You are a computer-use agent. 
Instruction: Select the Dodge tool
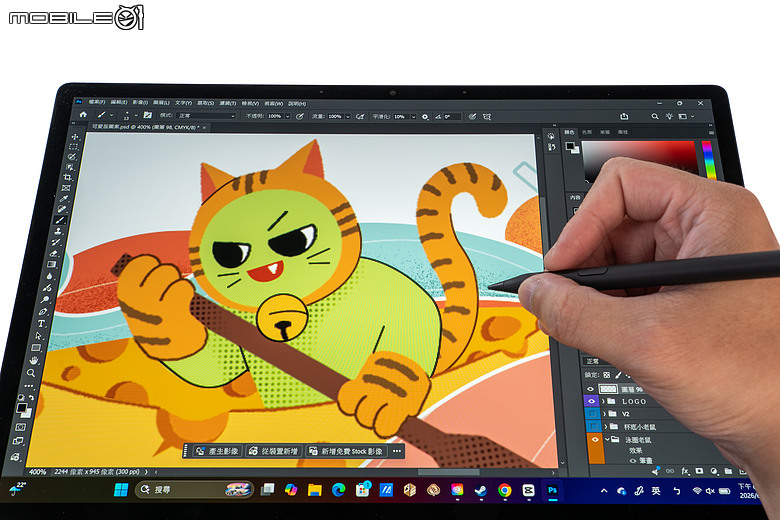45,300
